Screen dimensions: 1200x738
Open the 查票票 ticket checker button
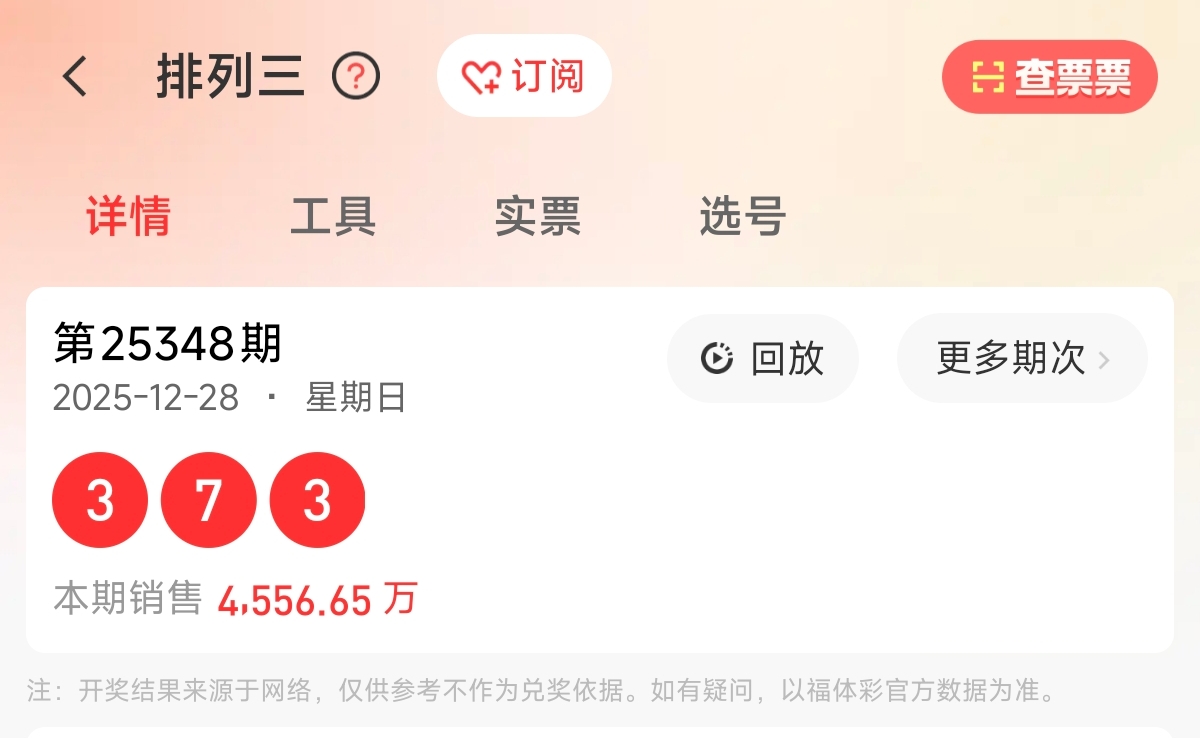[1050, 77]
